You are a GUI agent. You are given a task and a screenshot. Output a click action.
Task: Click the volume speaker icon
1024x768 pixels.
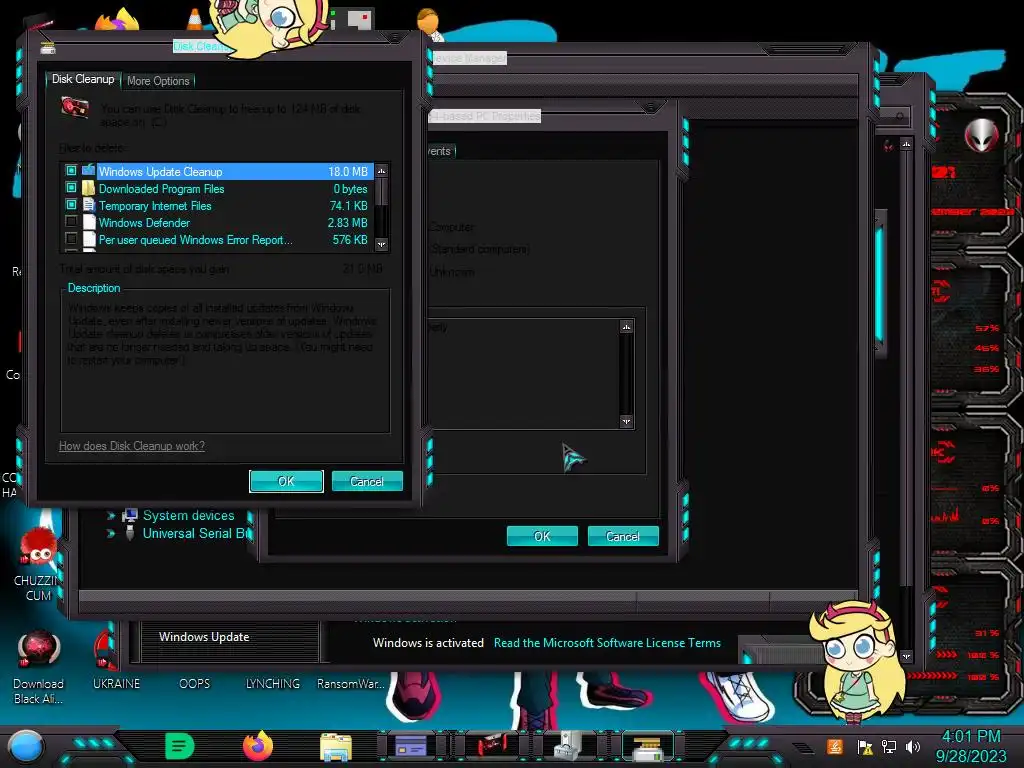pyautogui.click(x=913, y=747)
